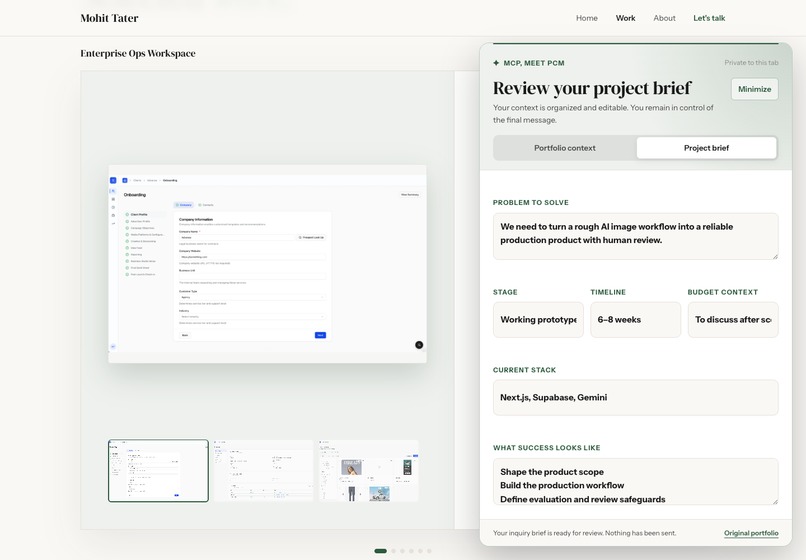Open the Original portfolio link
Image resolution: width=806 pixels, height=560 pixels.
(751, 533)
